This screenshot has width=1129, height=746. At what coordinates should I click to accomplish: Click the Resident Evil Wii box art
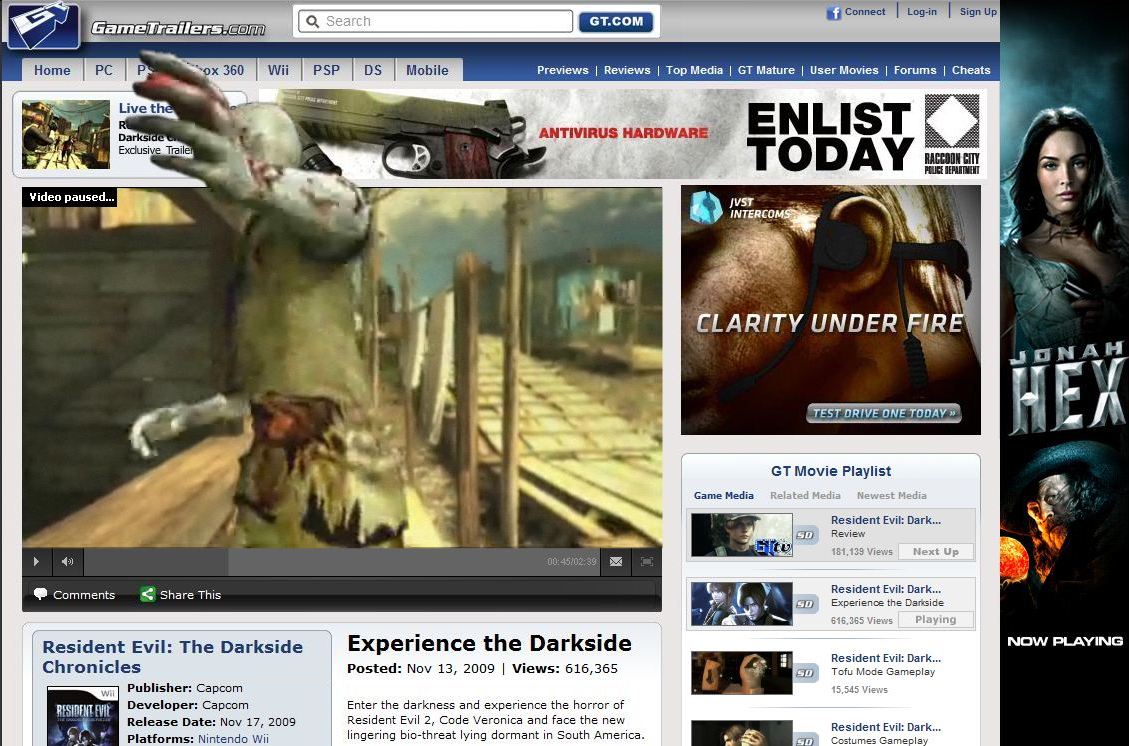(83, 716)
